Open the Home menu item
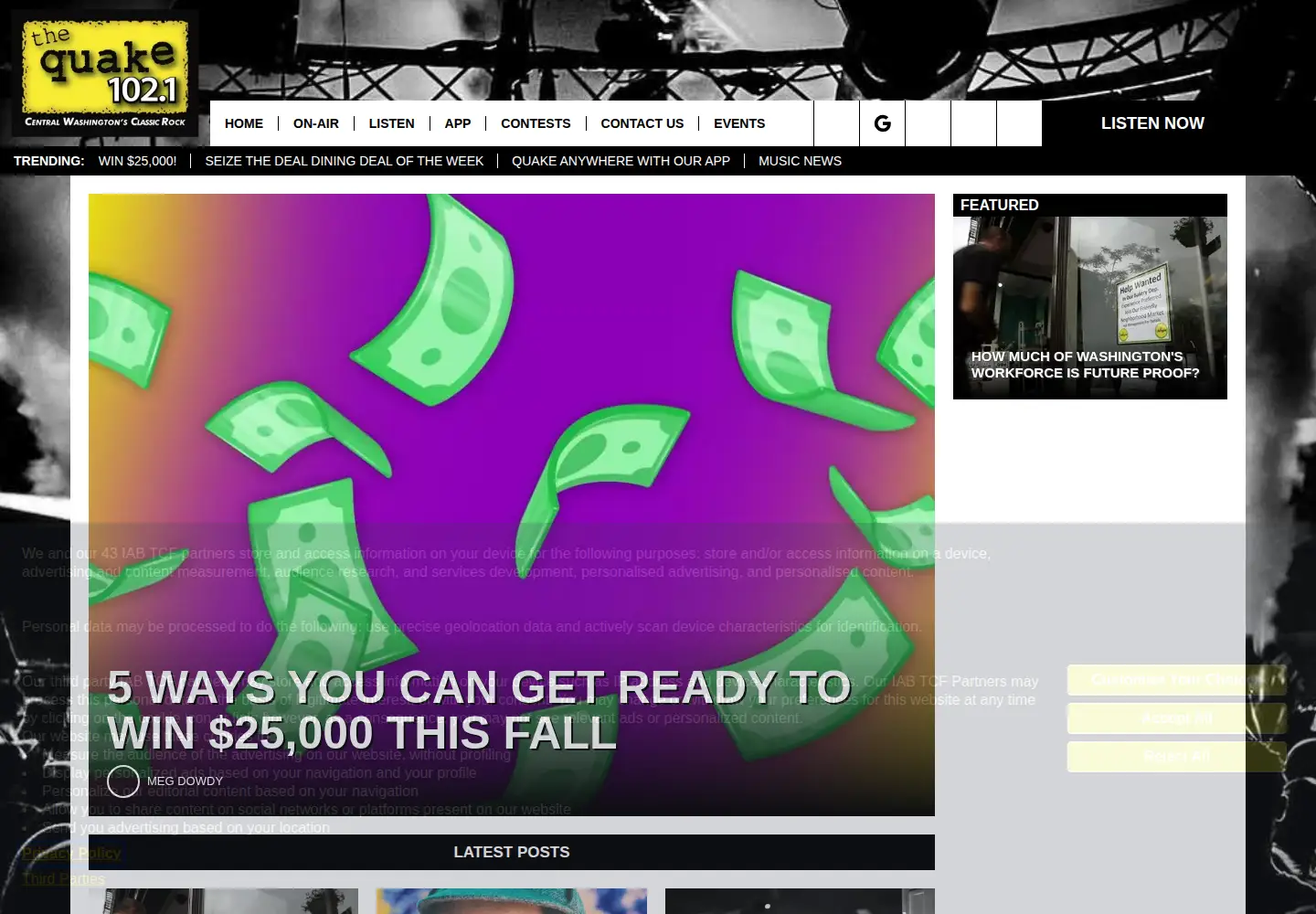1316x914 pixels. 244,123
